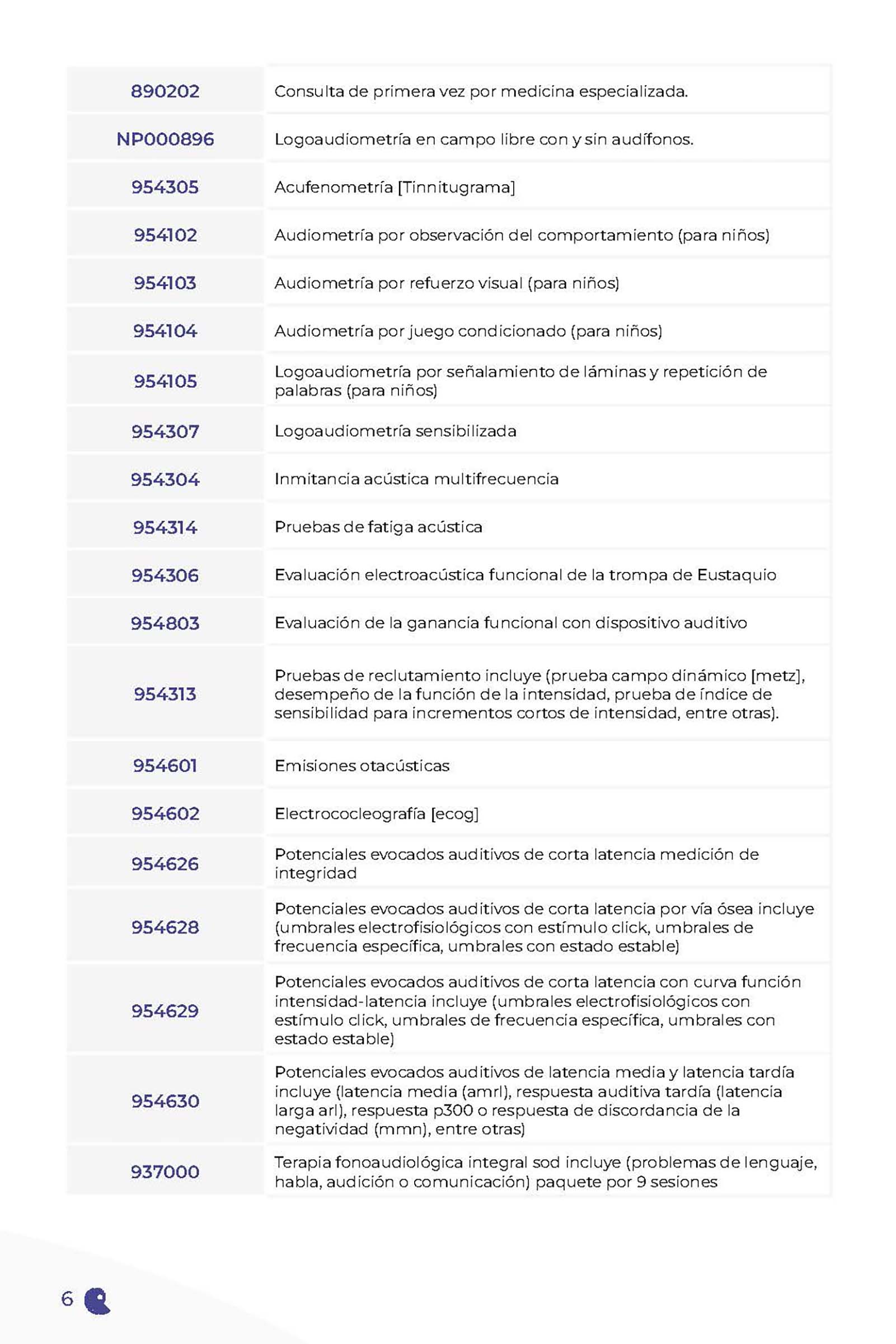Screen dimensions: 896x1344
Task: Click Electrococleografía [ecog] description
Action: coord(377,814)
